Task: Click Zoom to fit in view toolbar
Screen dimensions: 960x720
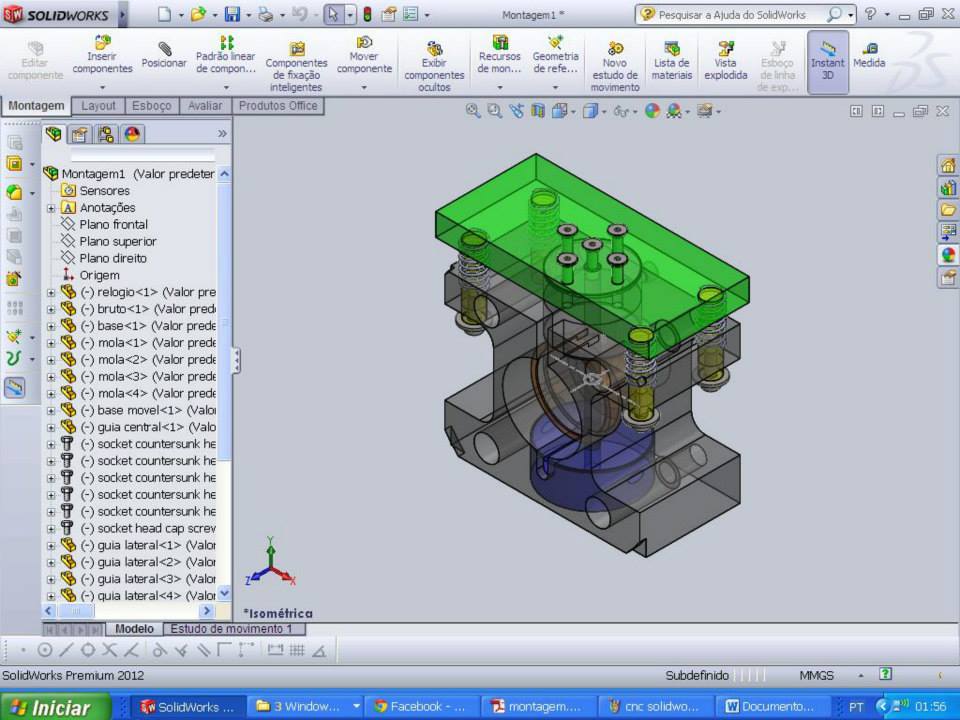Action: 473,111
